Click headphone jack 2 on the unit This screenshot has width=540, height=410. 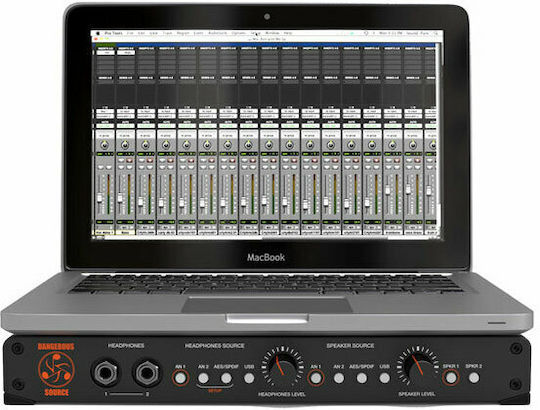tap(147, 373)
